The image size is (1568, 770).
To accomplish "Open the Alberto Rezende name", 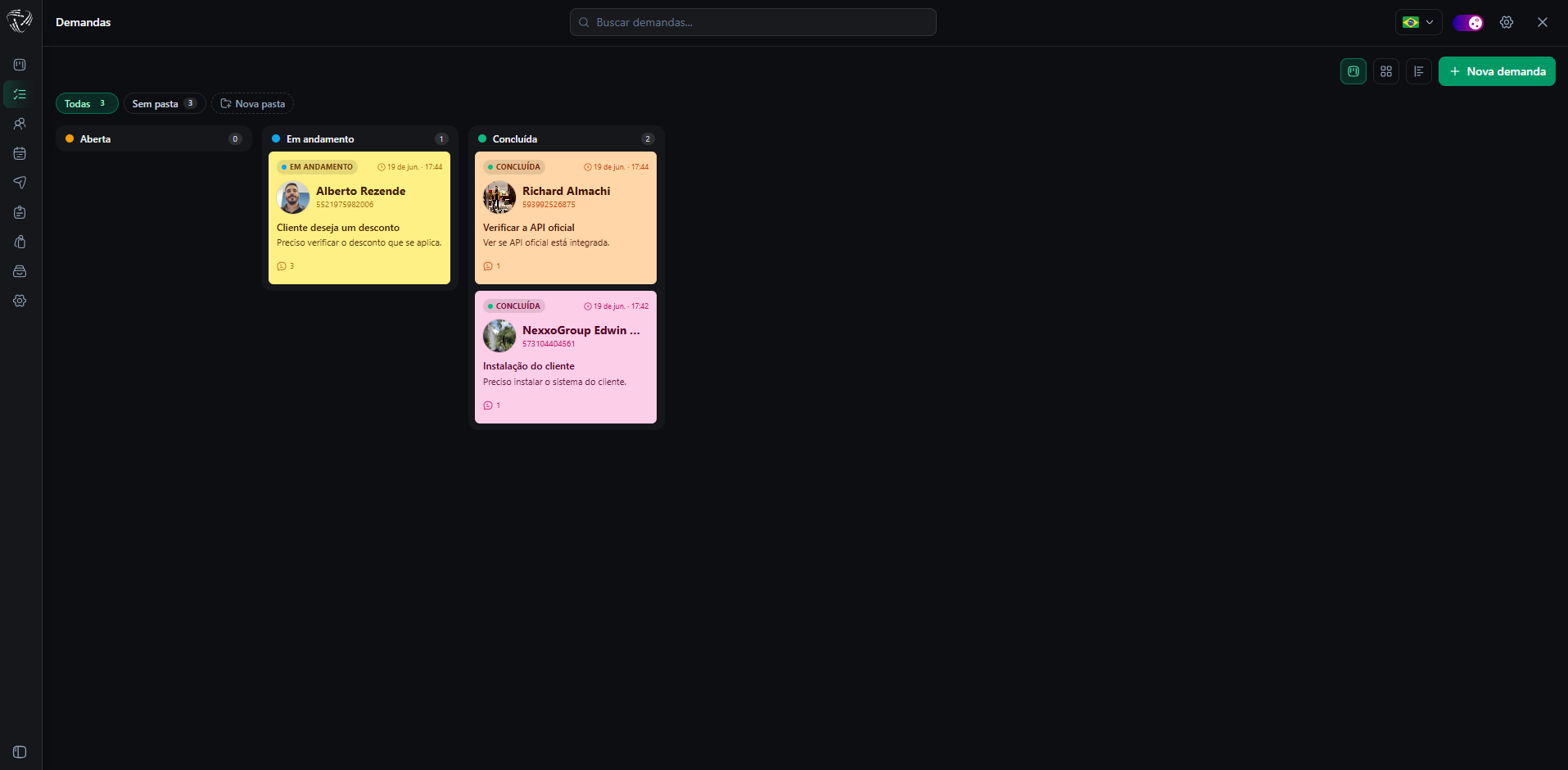I will (361, 191).
